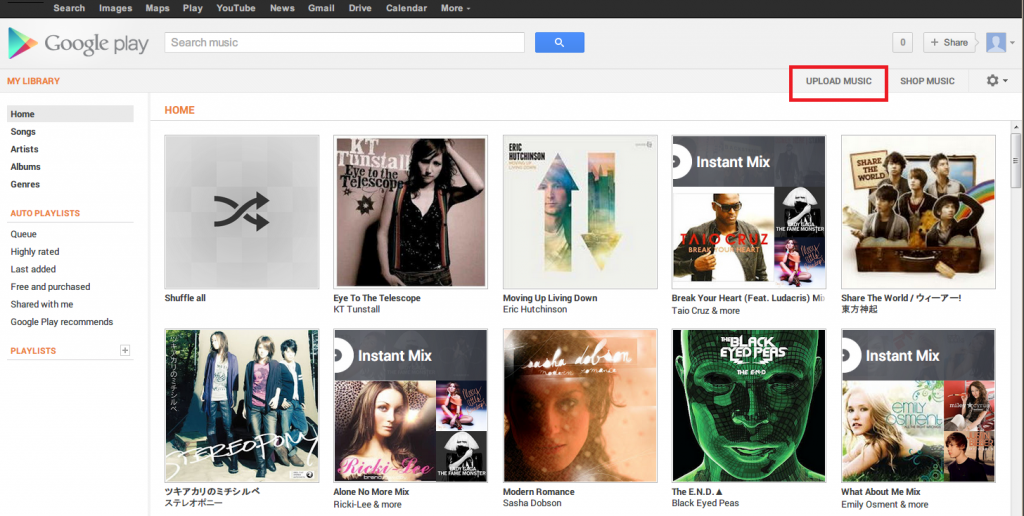Open the Highly rated auto playlist
Image resolution: width=1024 pixels, height=516 pixels.
pyautogui.click(x=35, y=252)
